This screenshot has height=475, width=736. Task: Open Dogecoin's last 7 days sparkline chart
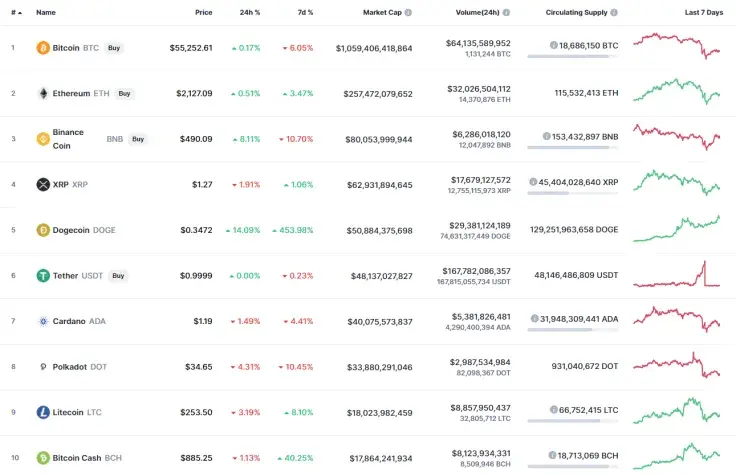tap(677, 228)
